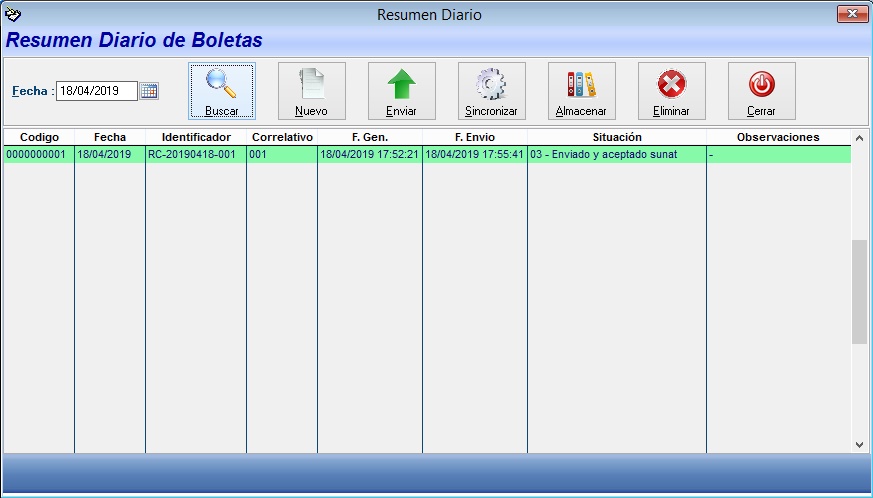The height and width of the screenshot is (498, 873).
Task: Click the Observaciones column header
Action: 778,137
